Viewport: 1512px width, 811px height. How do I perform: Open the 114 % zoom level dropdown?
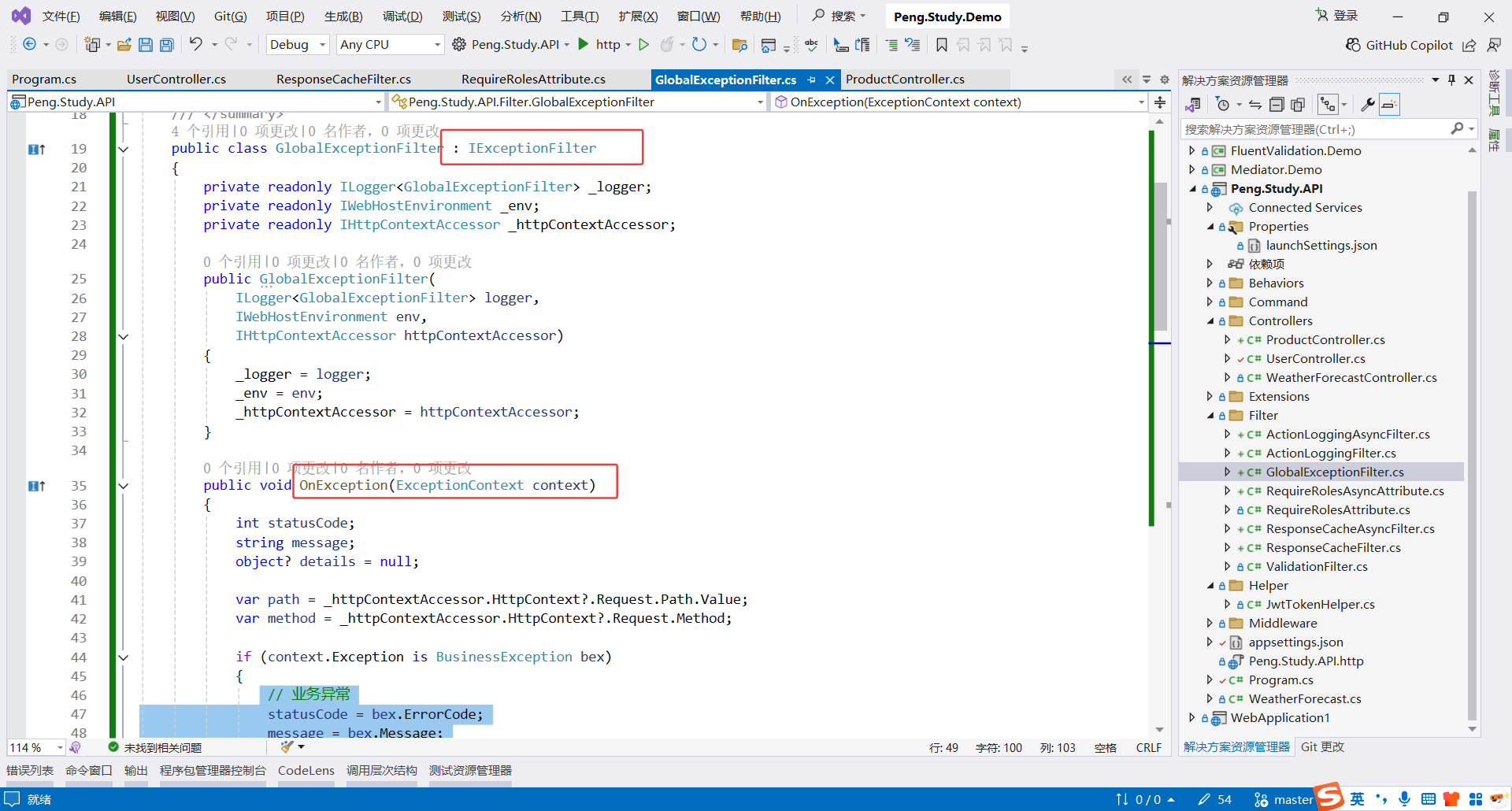pos(37,747)
